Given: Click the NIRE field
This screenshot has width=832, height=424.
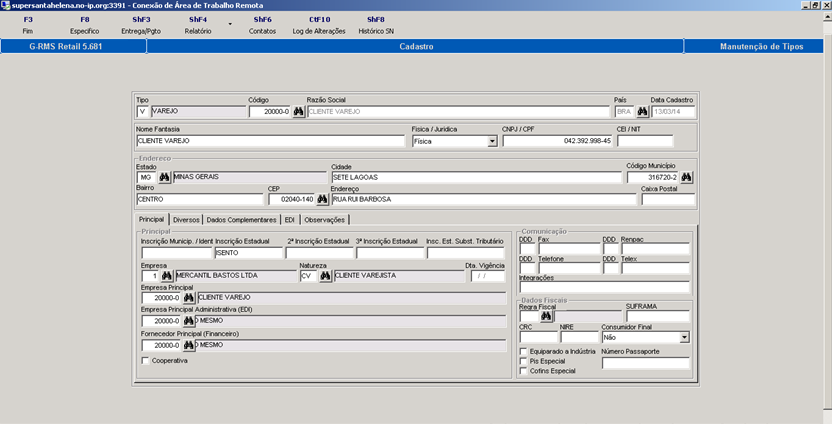Looking at the screenshot, I should (579, 337).
